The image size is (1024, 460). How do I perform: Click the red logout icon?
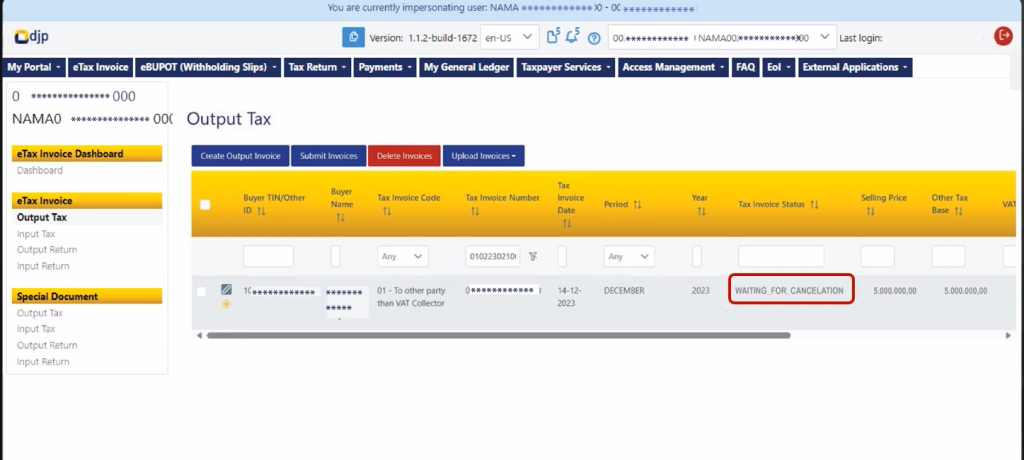click(1003, 36)
